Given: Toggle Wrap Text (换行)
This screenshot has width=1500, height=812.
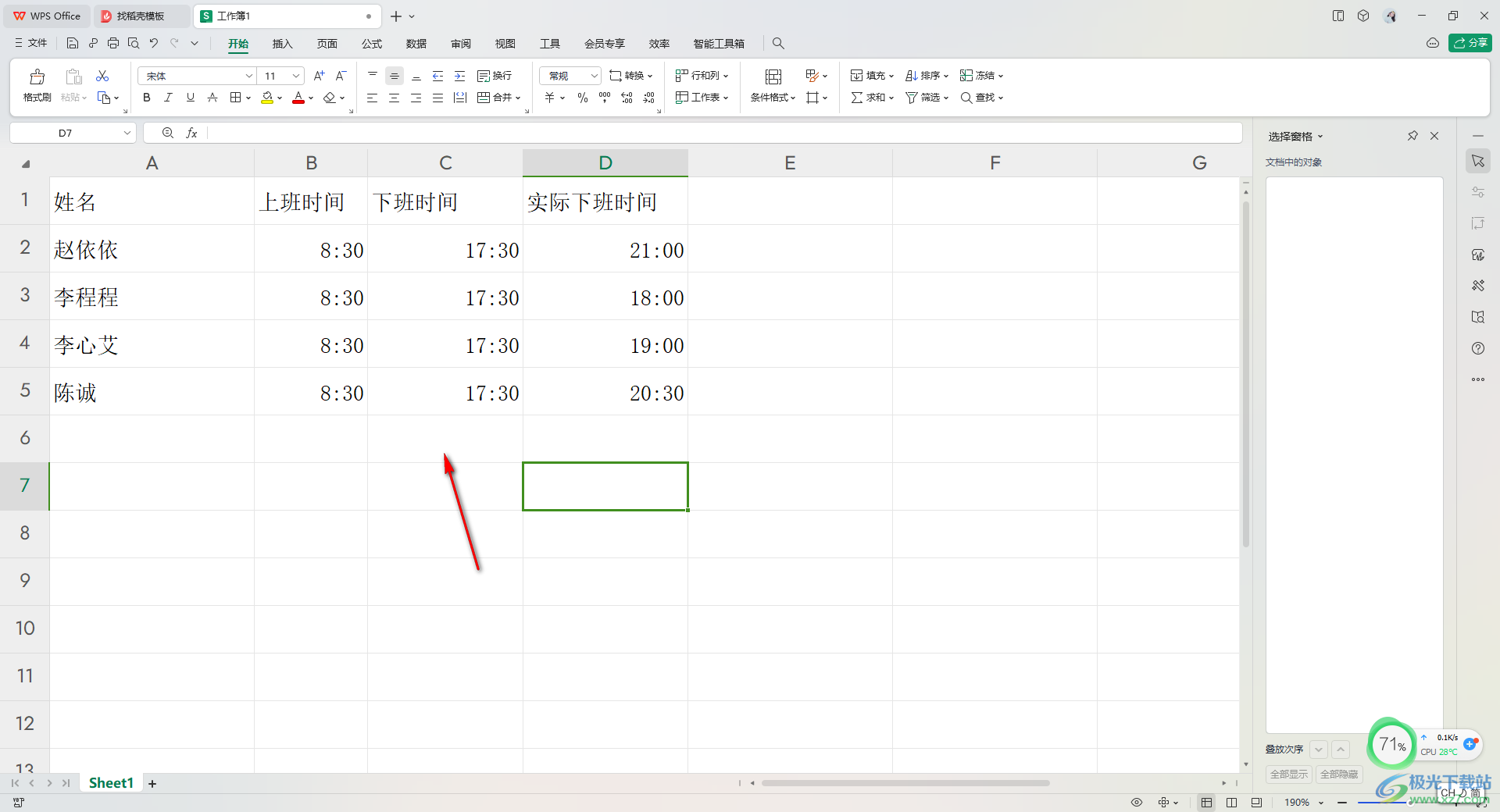Looking at the screenshot, I should (495, 76).
